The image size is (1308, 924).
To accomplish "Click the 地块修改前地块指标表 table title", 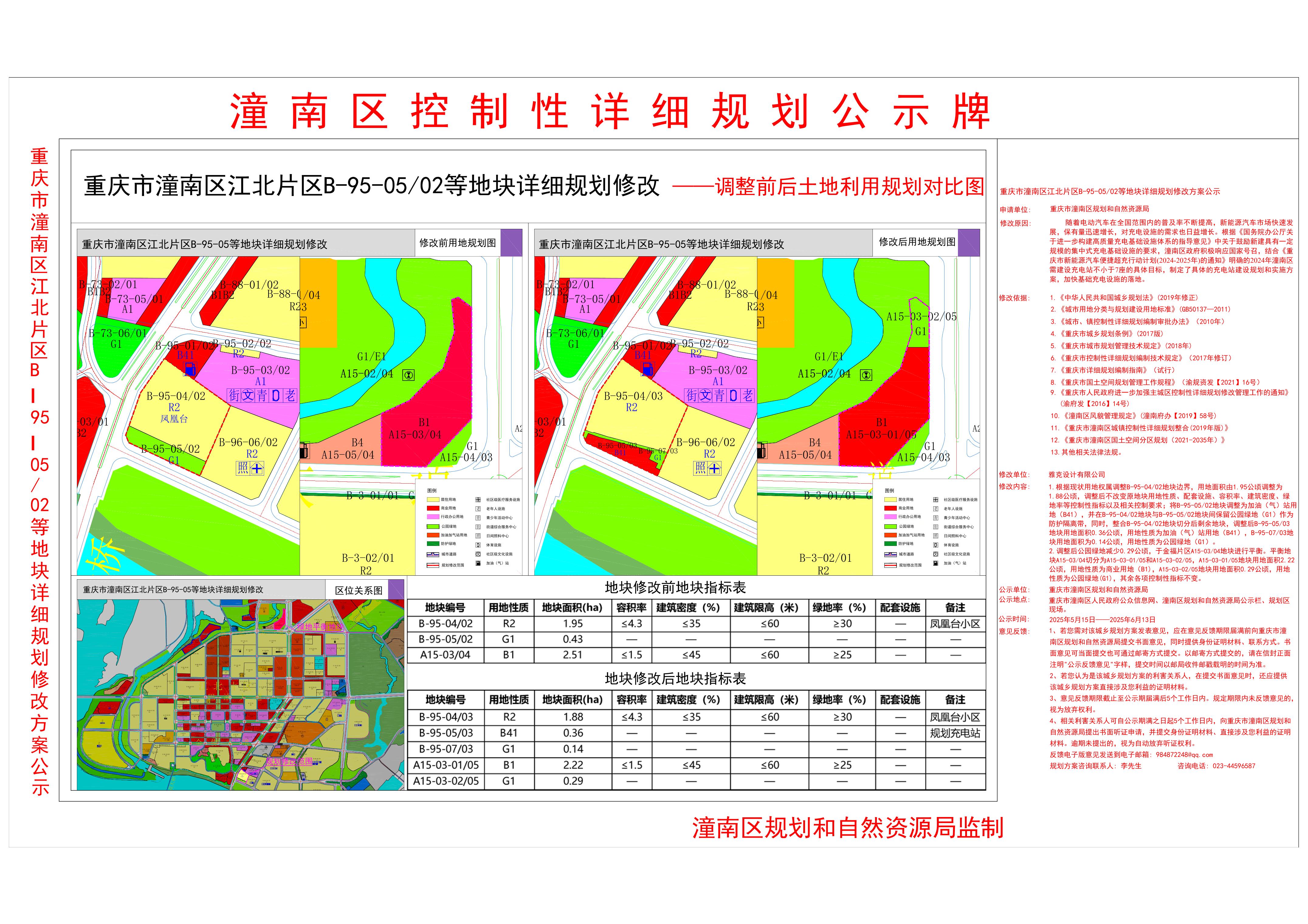I will click(675, 588).
